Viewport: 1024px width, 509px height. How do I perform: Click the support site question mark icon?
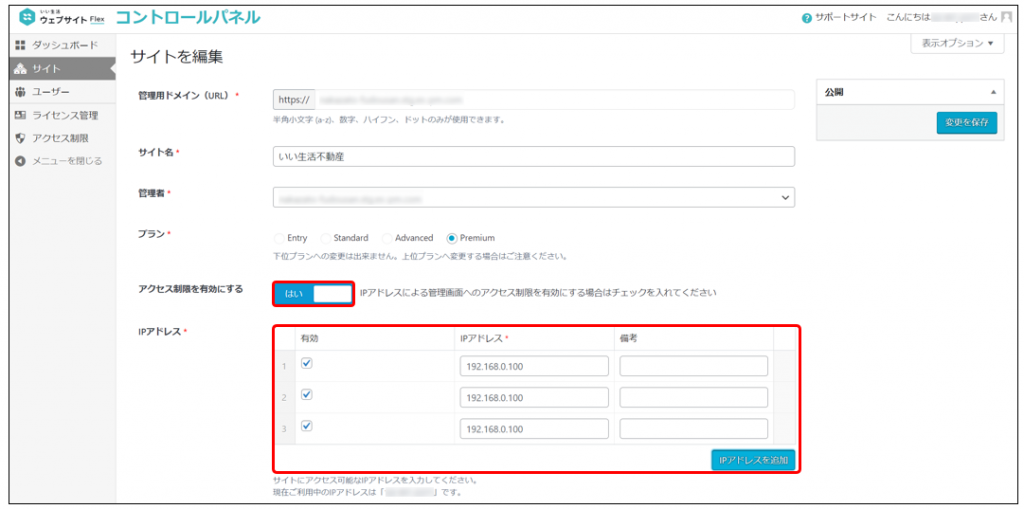[807, 19]
